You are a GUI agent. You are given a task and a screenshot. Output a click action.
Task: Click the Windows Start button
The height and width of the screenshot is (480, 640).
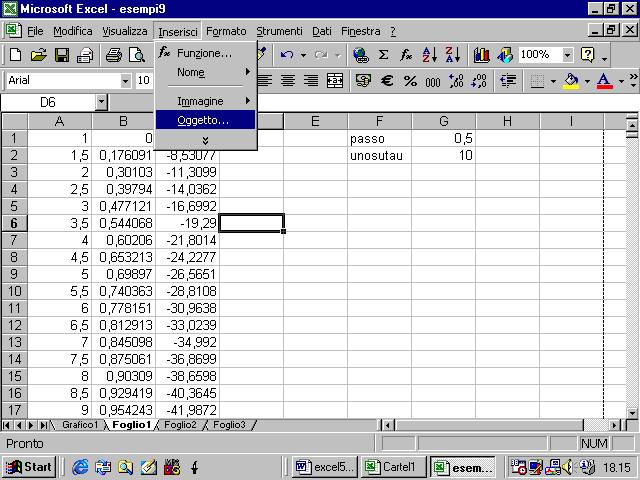(x=29, y=467)
